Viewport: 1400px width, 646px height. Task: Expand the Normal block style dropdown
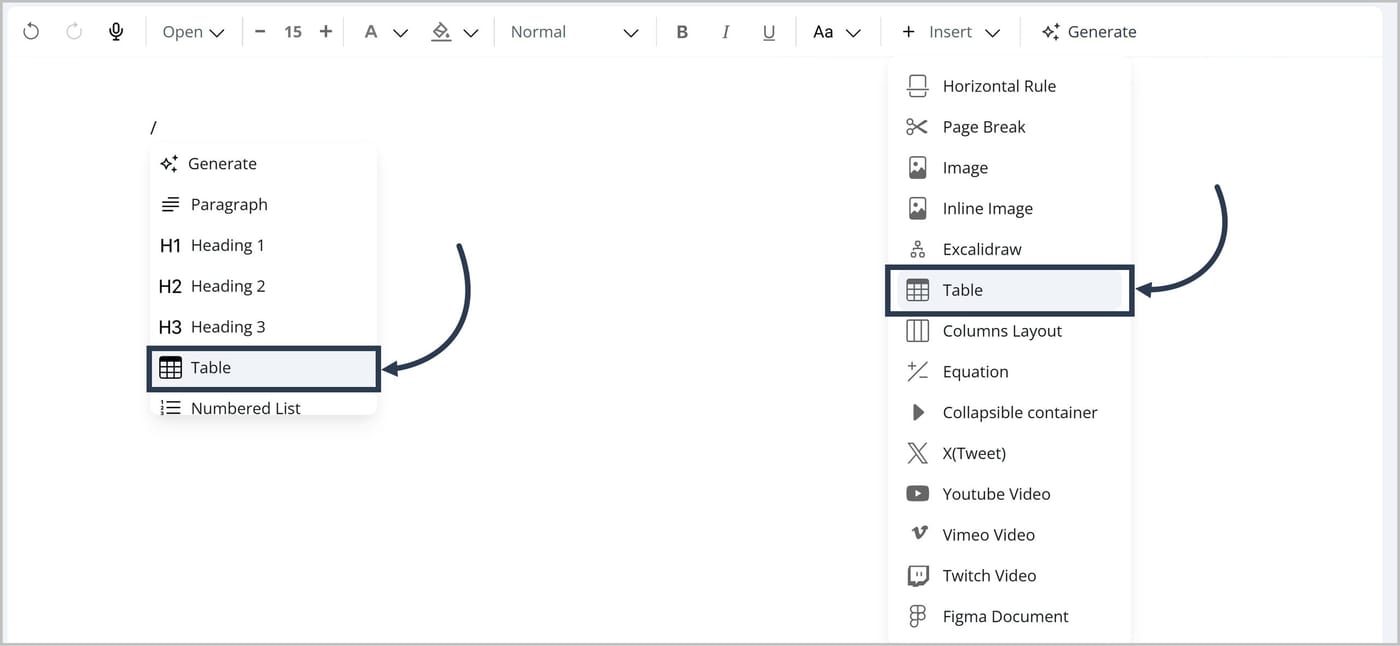tap(574, 32)
